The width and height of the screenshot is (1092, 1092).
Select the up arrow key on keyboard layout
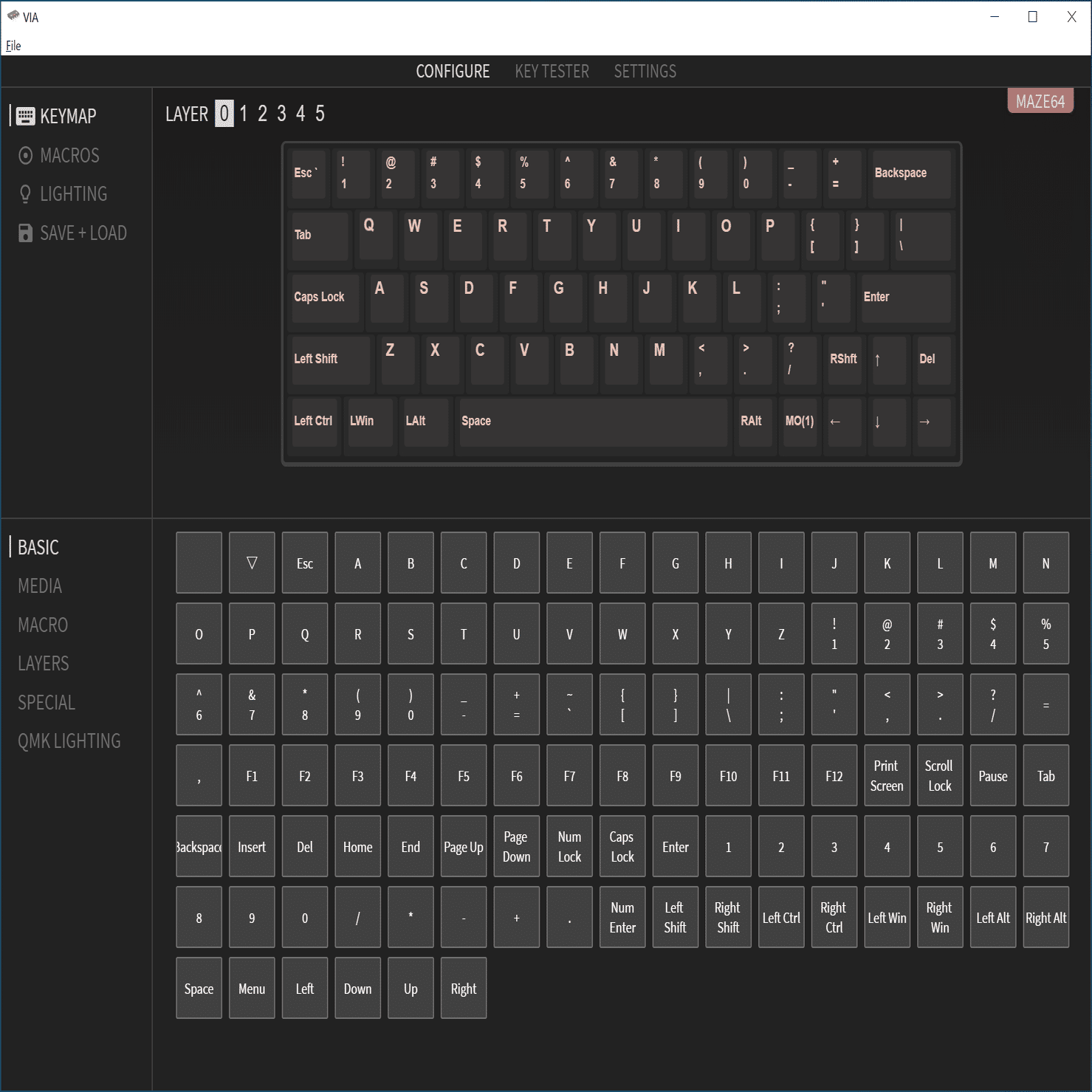[888, 360]
